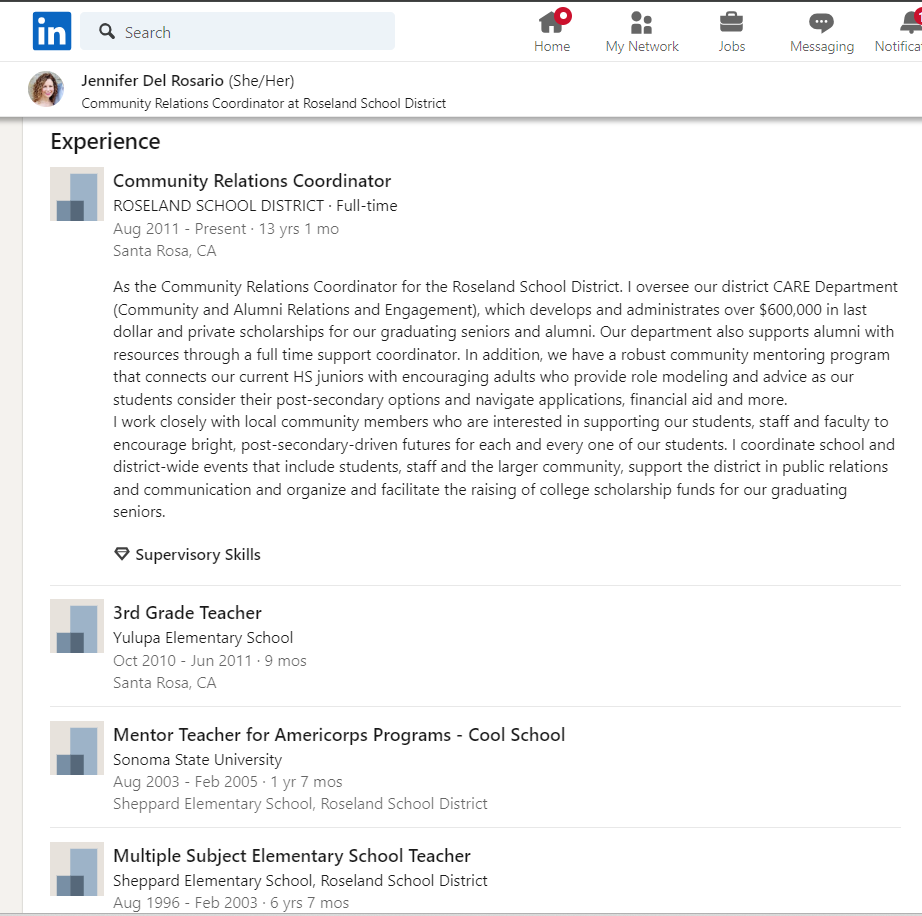Click the Supervisory Skills diamond icon

coord(121,554)
